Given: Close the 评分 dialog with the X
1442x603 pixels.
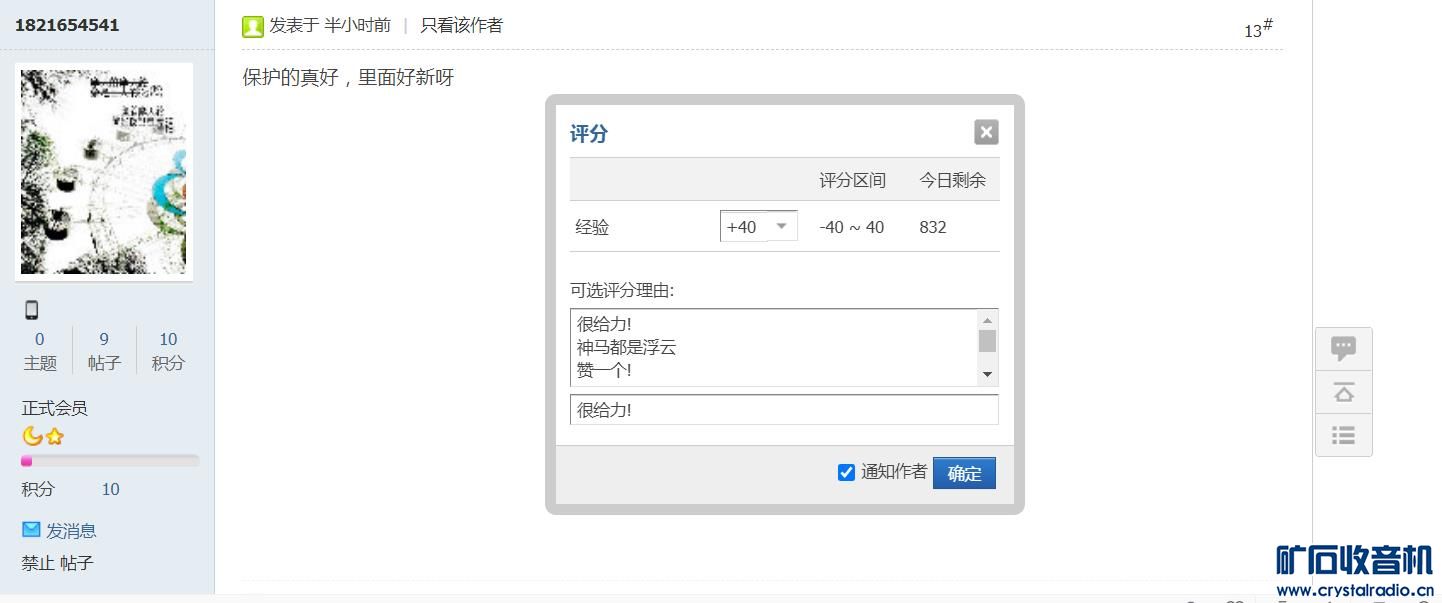Looking at the screenshot, I should (x=986, y=132).
